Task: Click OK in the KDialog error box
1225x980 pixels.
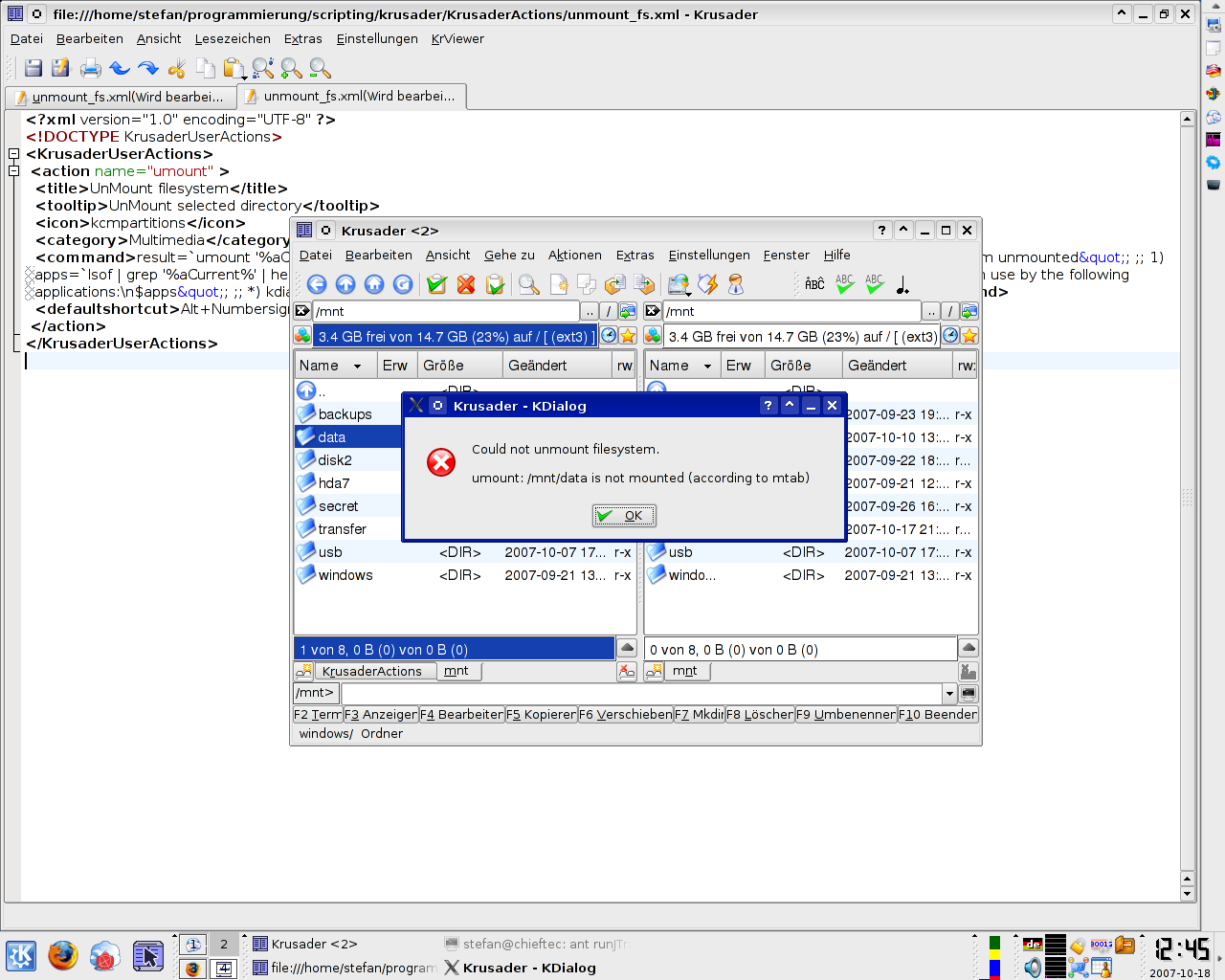Action: point(624,516)
